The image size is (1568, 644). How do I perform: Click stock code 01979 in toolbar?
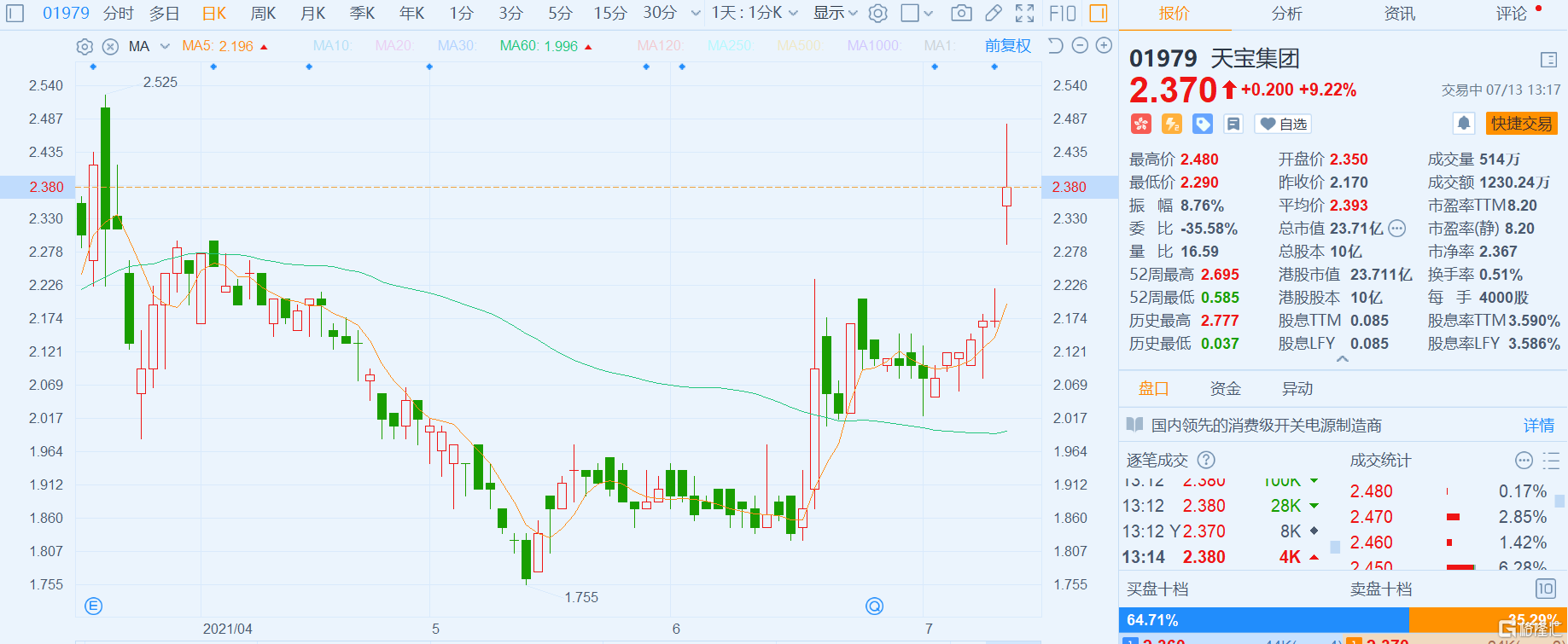[x=66, y=13]
